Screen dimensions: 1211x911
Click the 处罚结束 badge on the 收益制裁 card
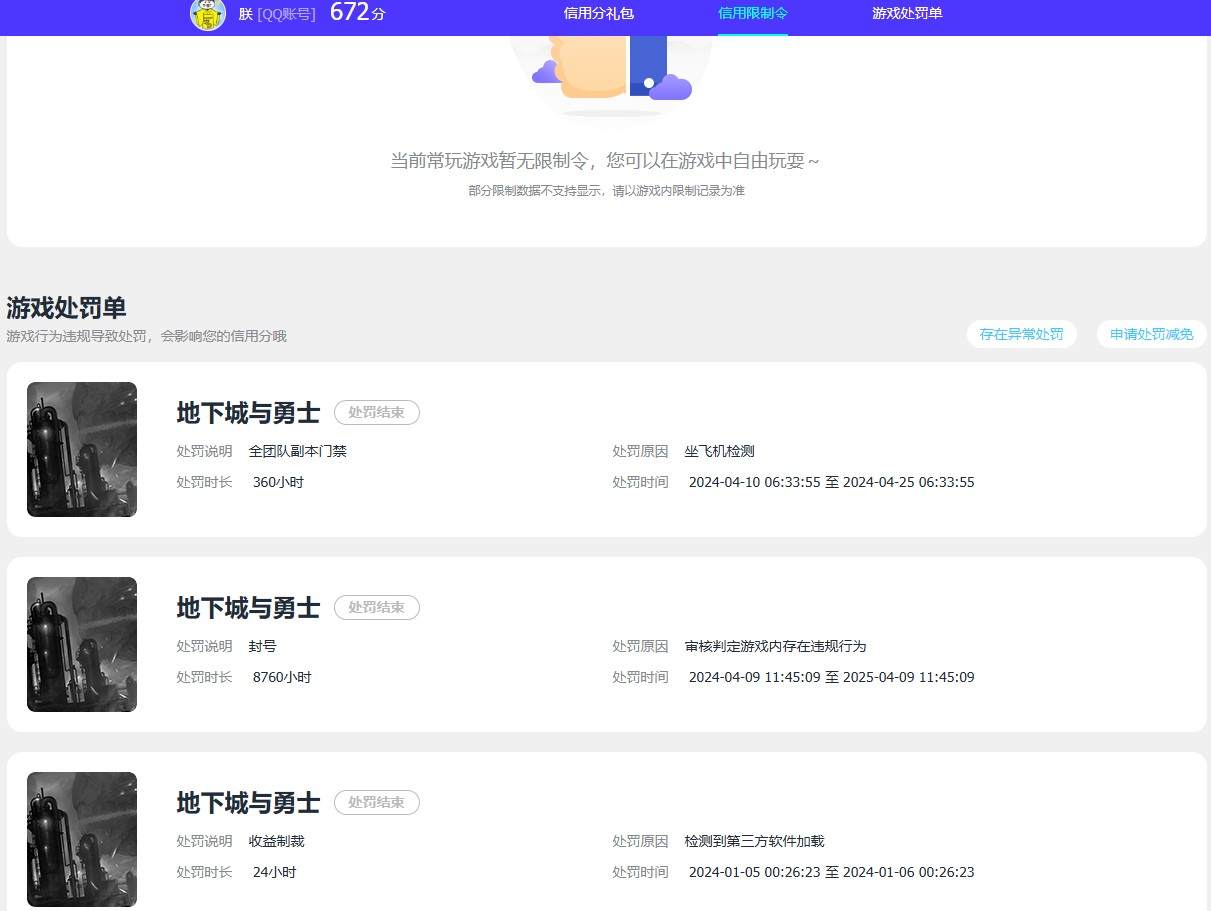tap(377, 803)
